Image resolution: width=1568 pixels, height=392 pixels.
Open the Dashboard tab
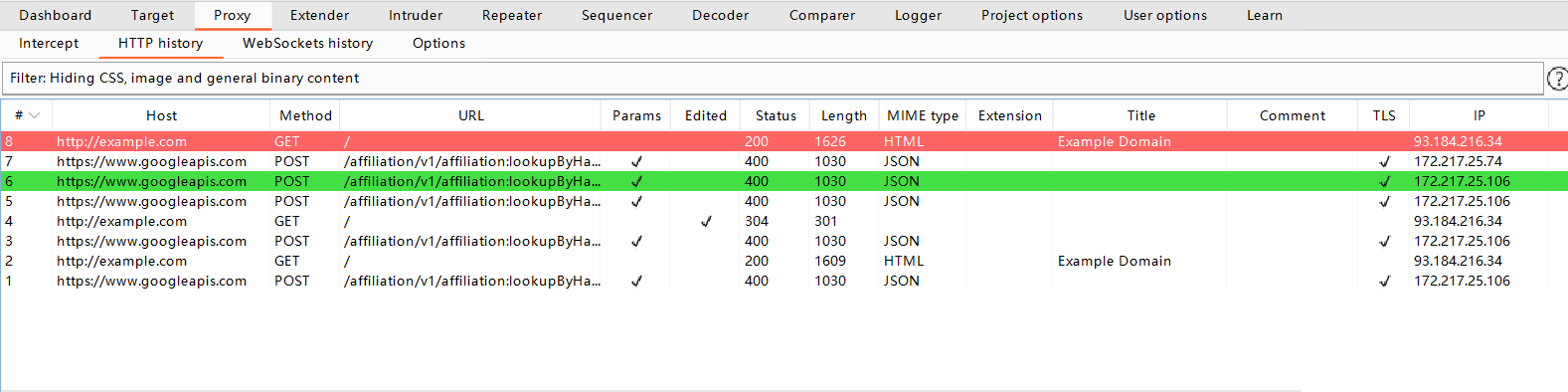point(56,15)
